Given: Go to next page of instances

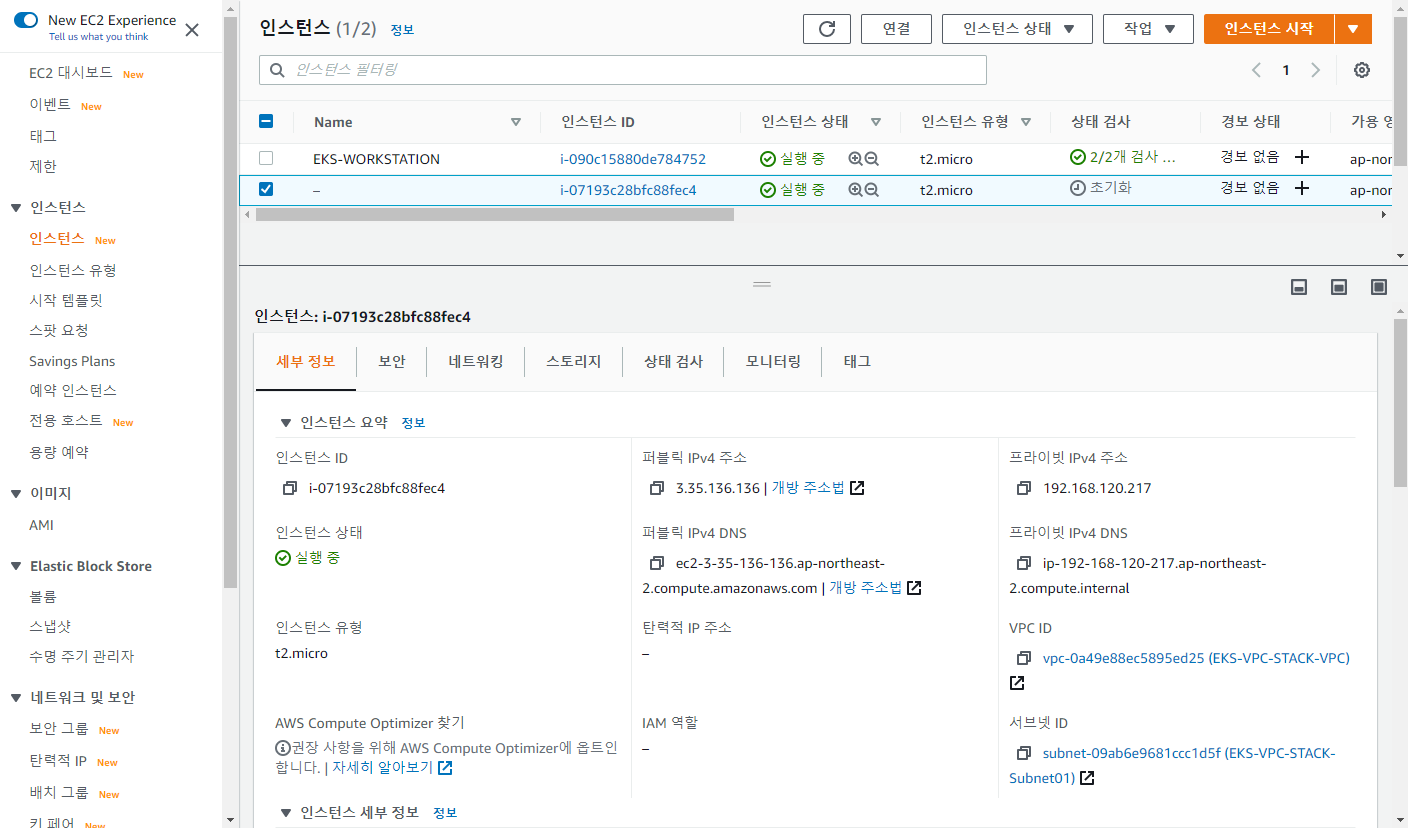Looking at the screenshot, I should pos(1316,70).
